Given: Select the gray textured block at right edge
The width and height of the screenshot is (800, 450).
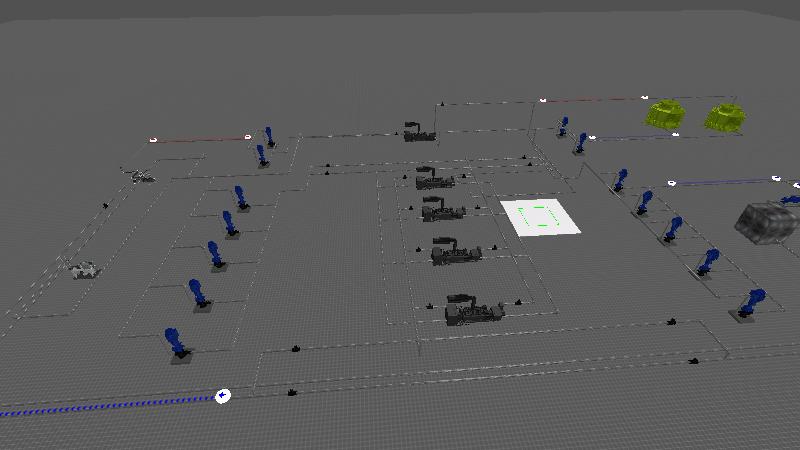Looking at the screenshot, I should pyautogui.click(x=766, y=221).
